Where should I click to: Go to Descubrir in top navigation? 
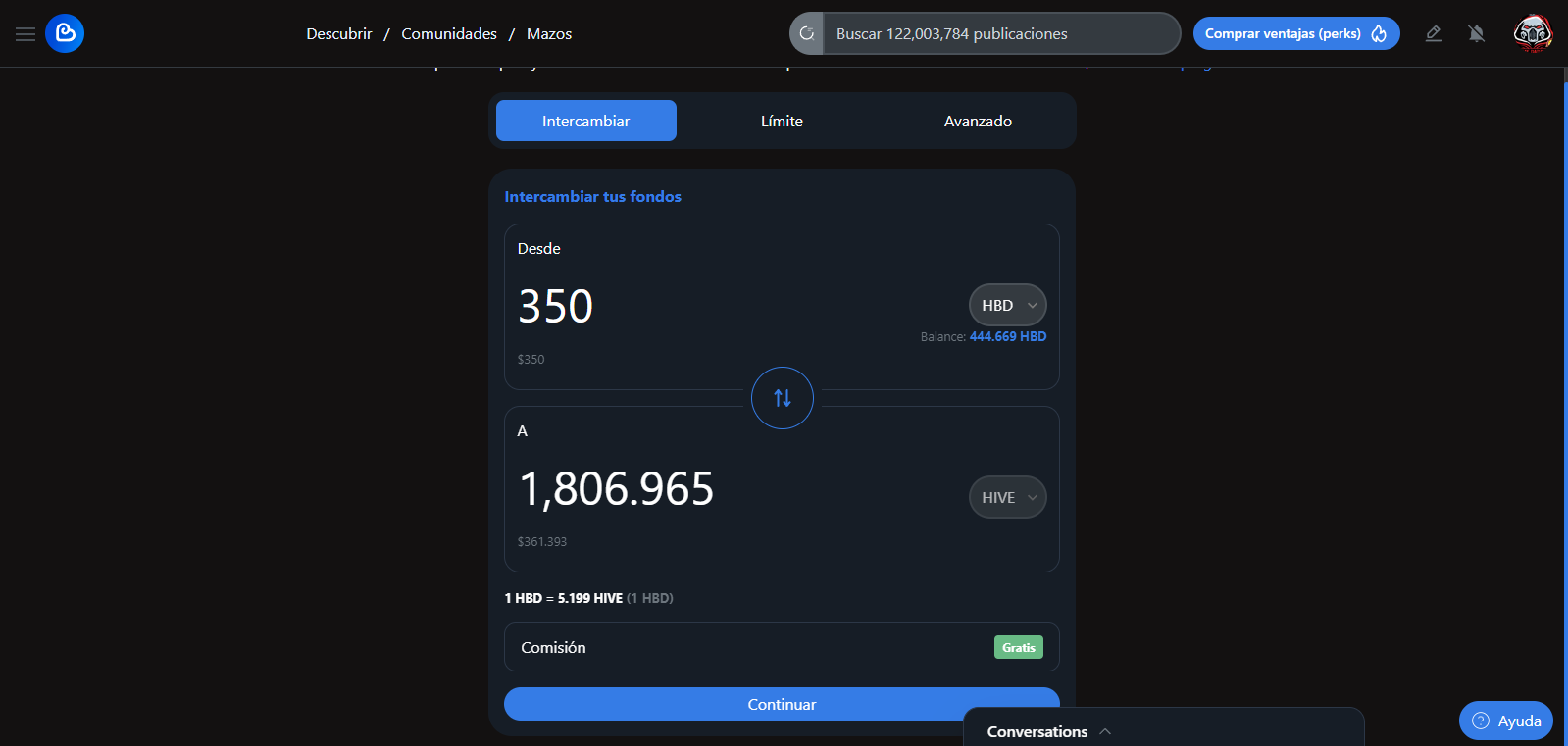(x=339, y=33)
